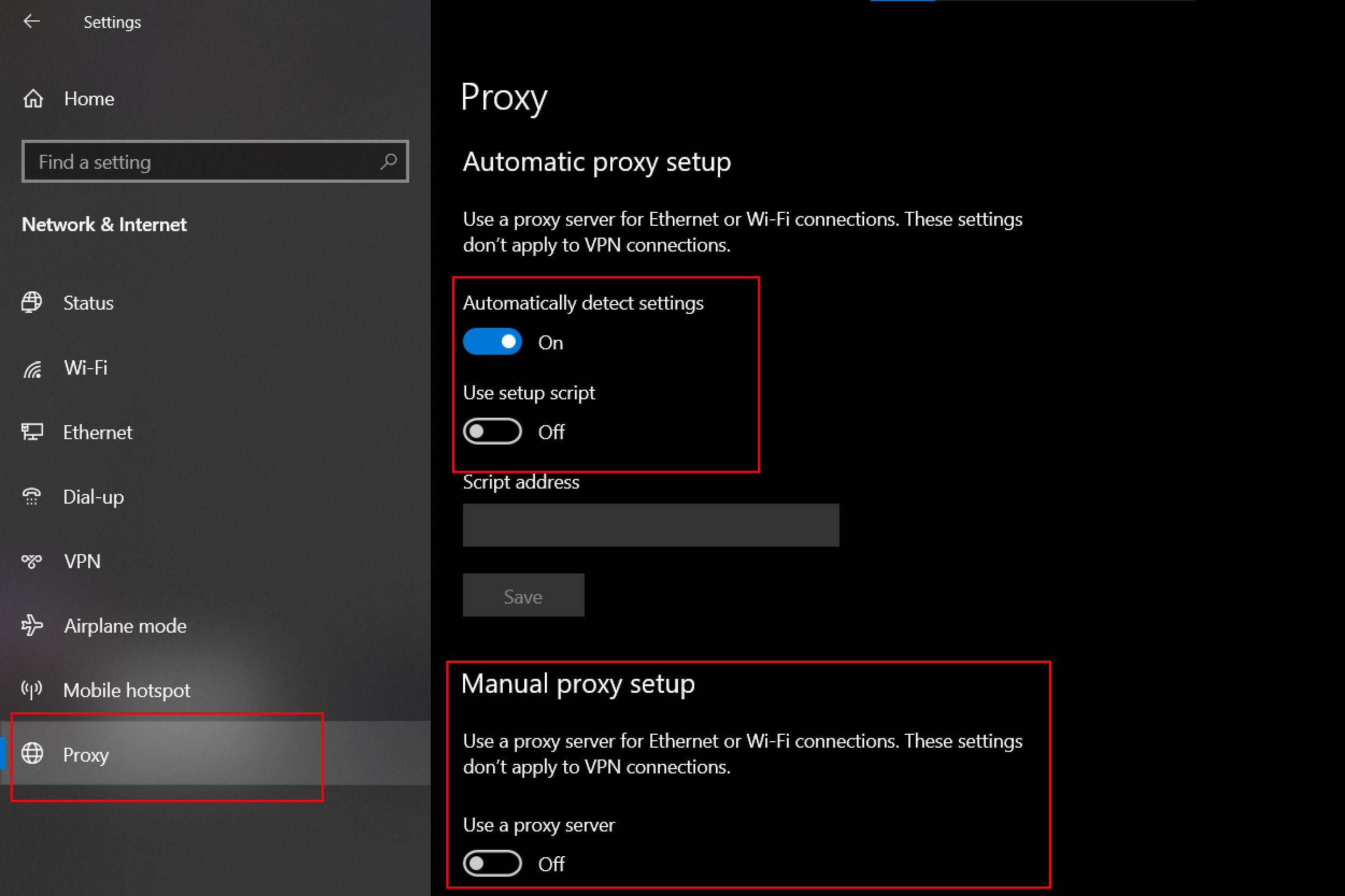Click the Status globe icon
Screen dimensions: 1345x896
pyautogui.click(x=32, y=302)
